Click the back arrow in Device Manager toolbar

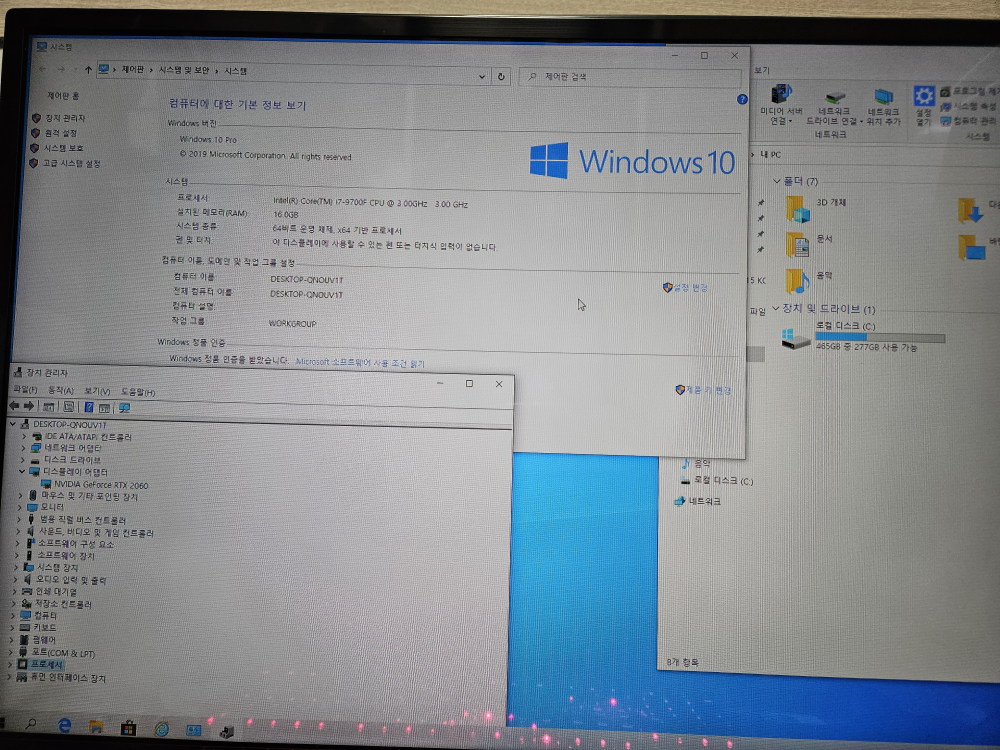click(x=14, y=406)
